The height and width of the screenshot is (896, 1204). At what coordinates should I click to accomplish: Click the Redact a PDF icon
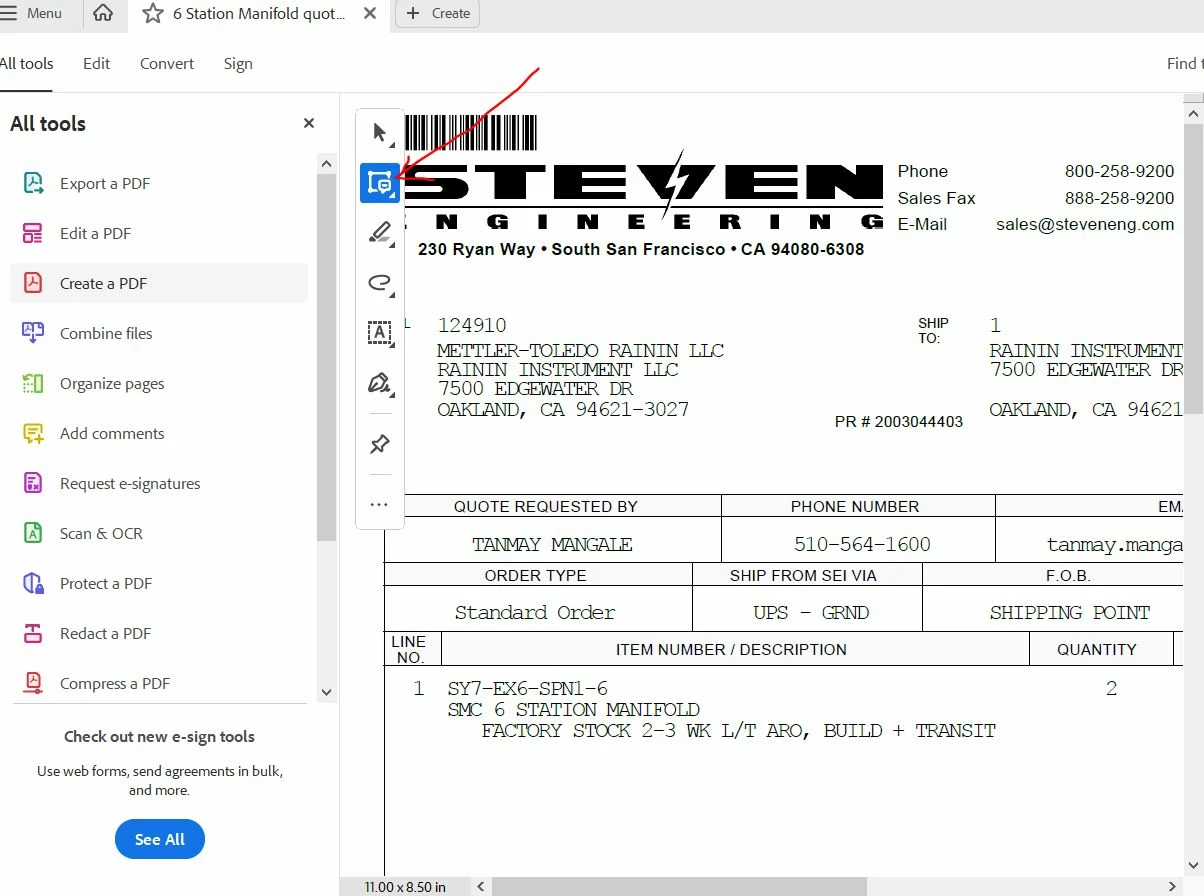click(x=33, y=633)
